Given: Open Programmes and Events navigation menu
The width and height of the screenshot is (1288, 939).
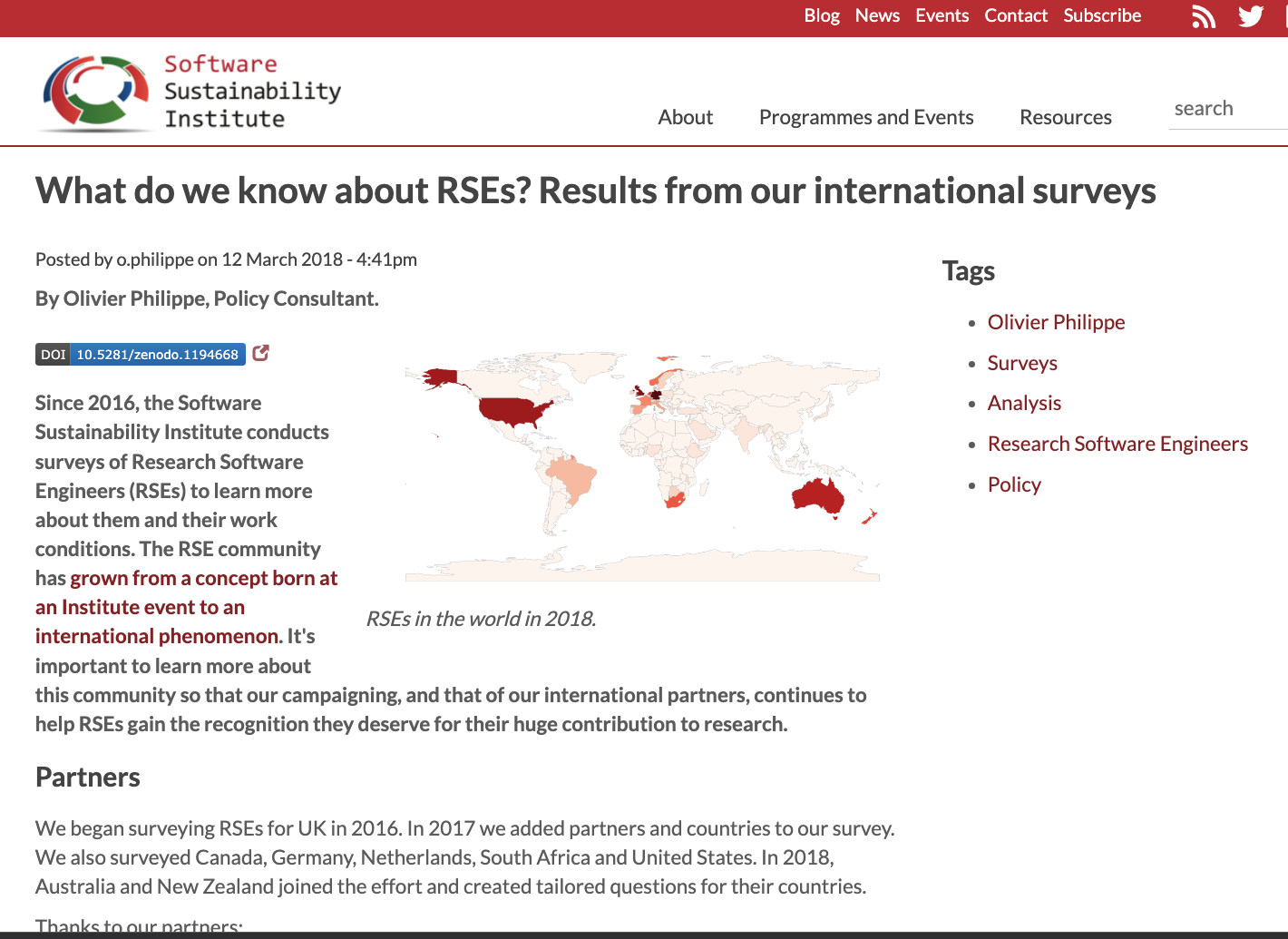Looking at the screenshot, I should coord(866,117).
